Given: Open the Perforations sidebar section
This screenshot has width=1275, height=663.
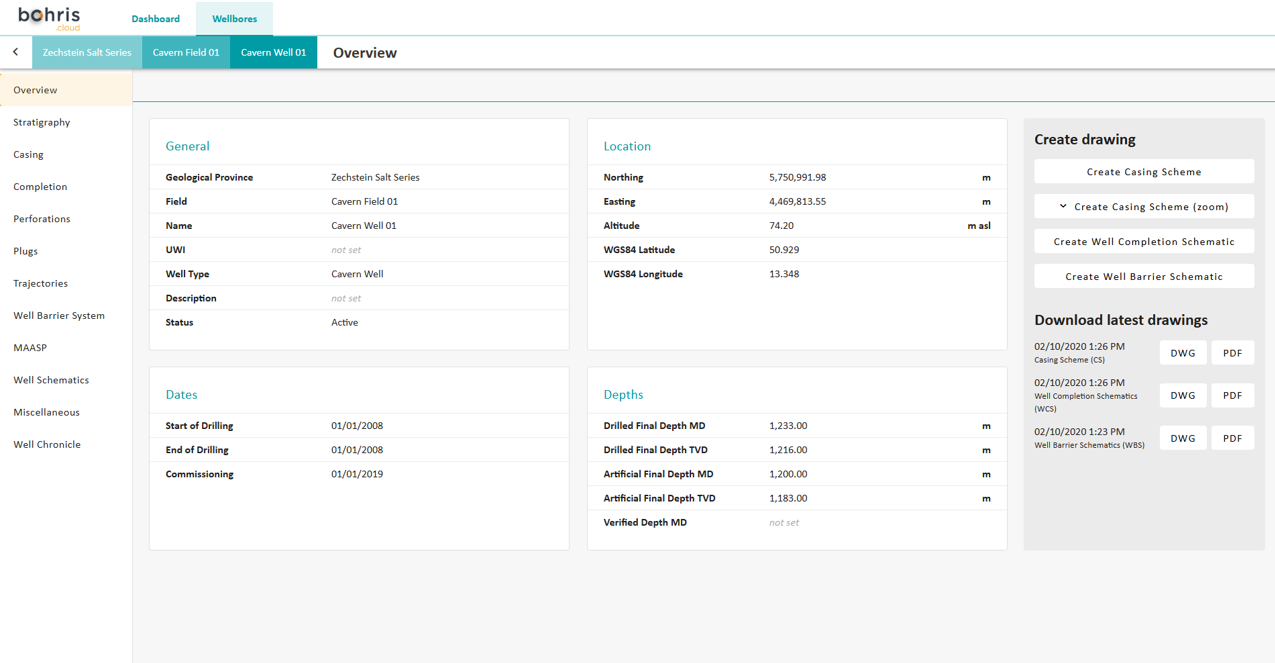Looking at the screenshot, I should pos(42,219).
